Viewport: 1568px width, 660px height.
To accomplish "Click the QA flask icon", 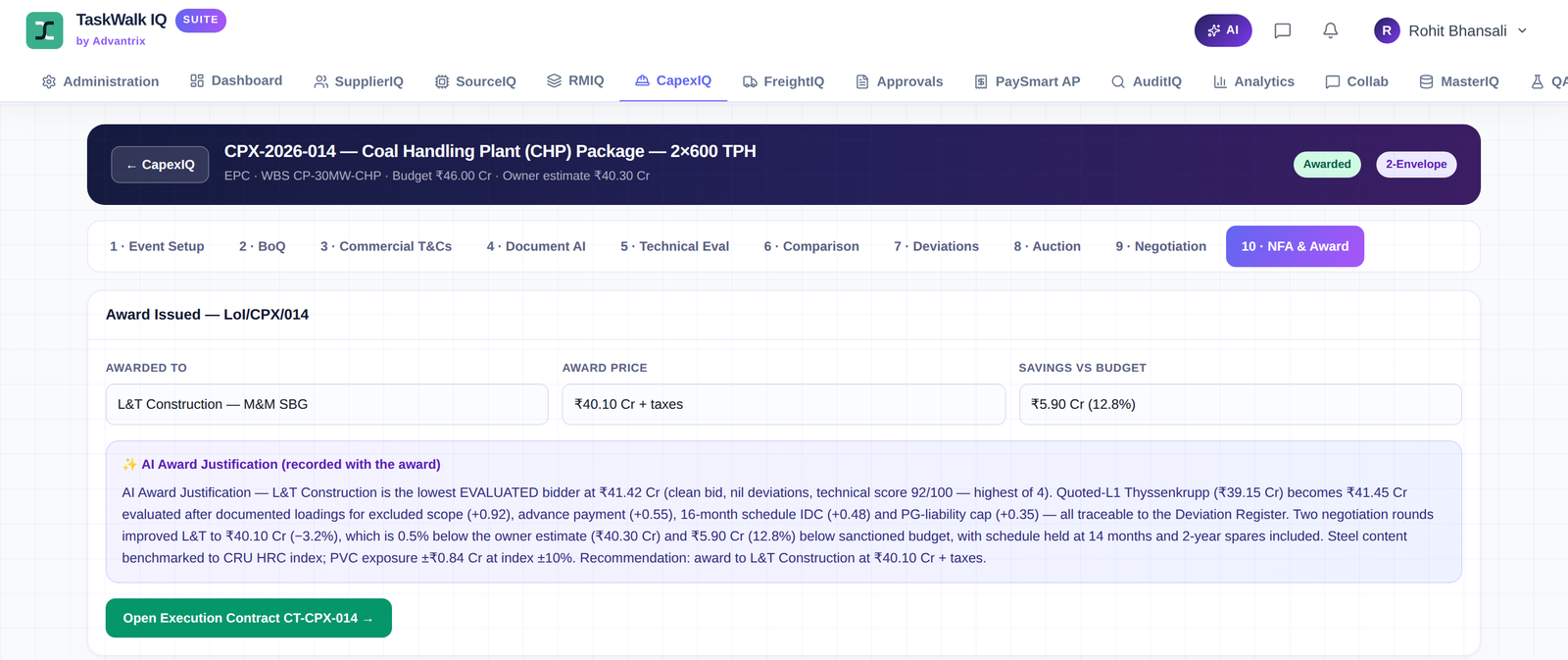I will [1538, 81].
